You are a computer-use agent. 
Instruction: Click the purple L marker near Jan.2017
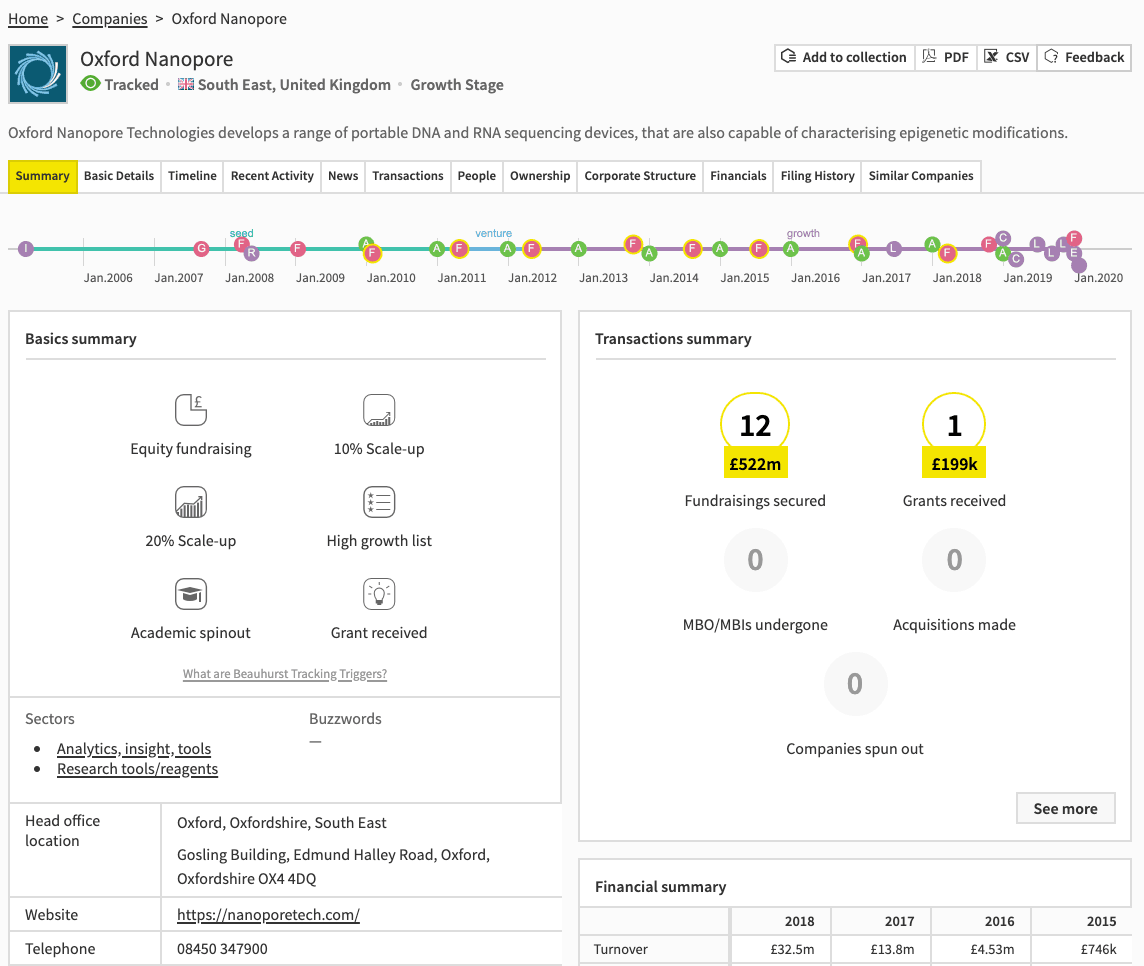click(x=894, y=249)
